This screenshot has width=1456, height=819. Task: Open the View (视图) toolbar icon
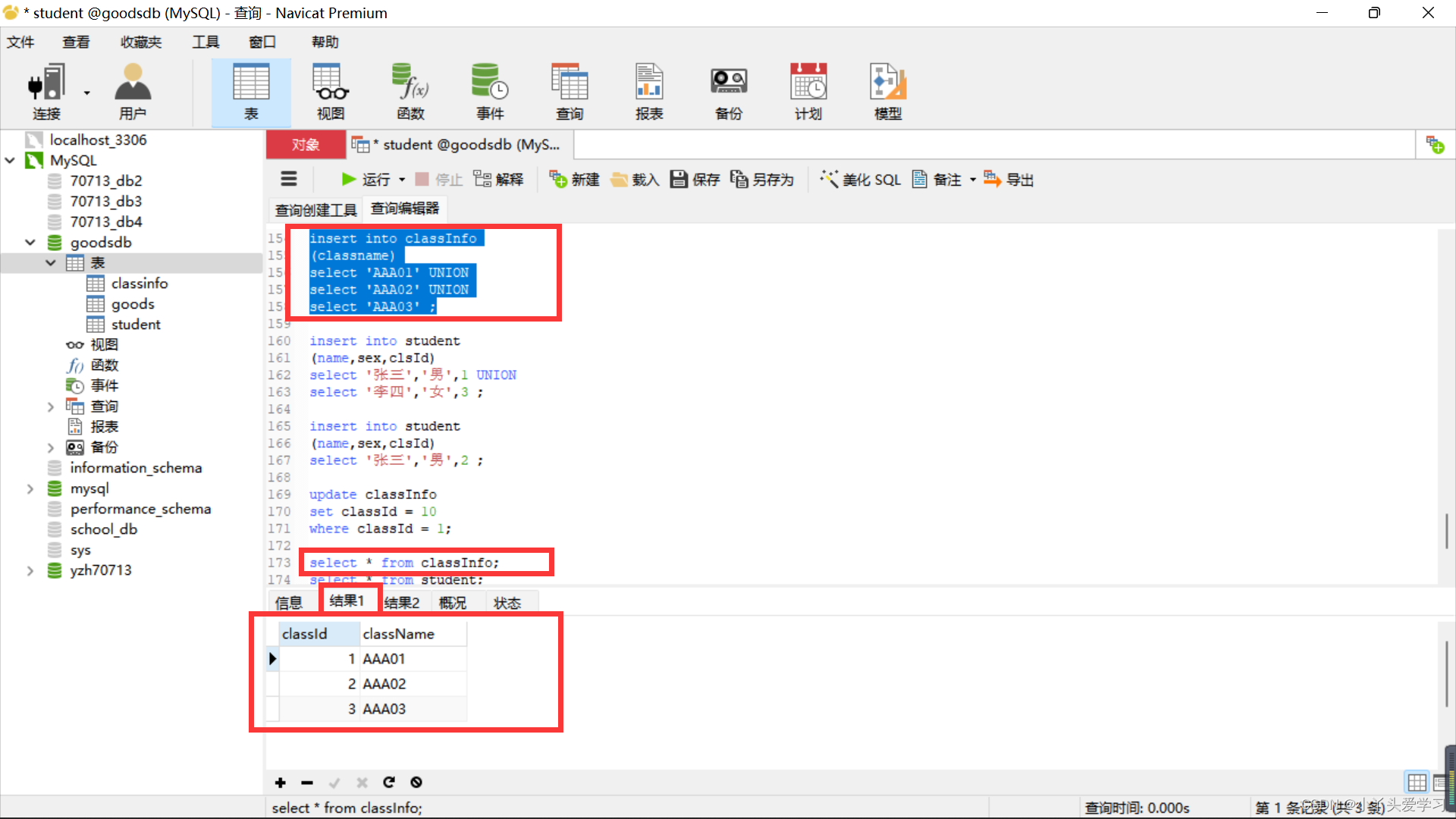click(x=331, y=92)
